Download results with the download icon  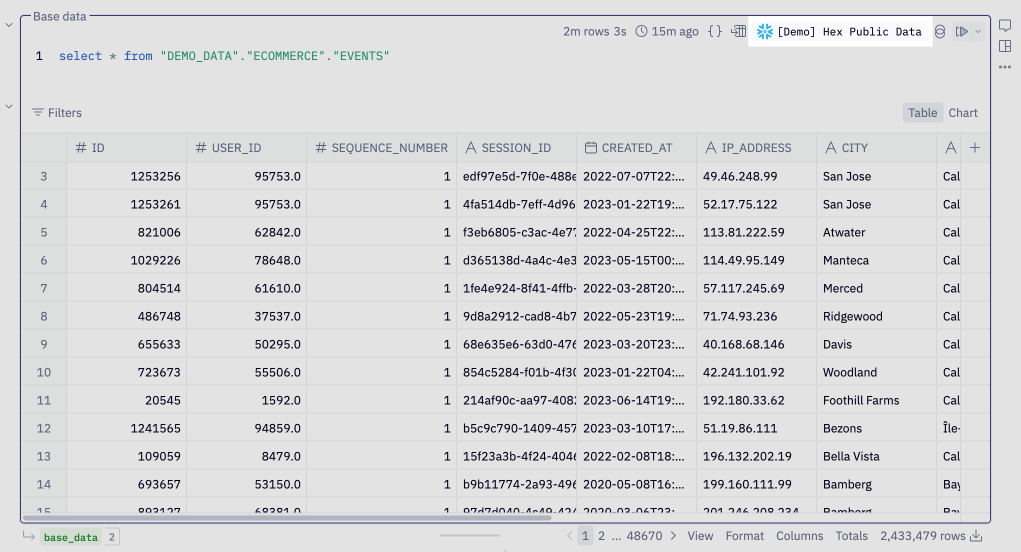tap(976, 536)
